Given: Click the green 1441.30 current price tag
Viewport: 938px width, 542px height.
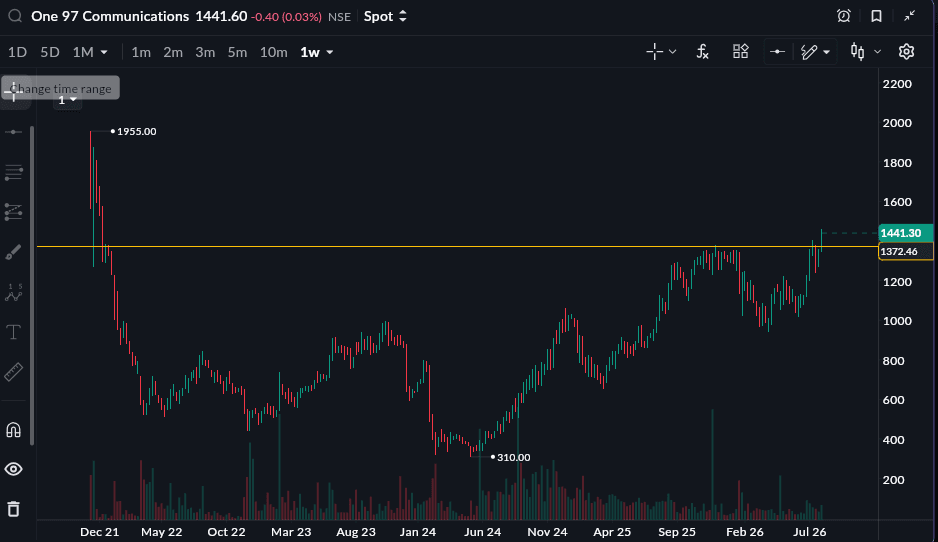Looking at the screenshot, I should pos(906,233).
